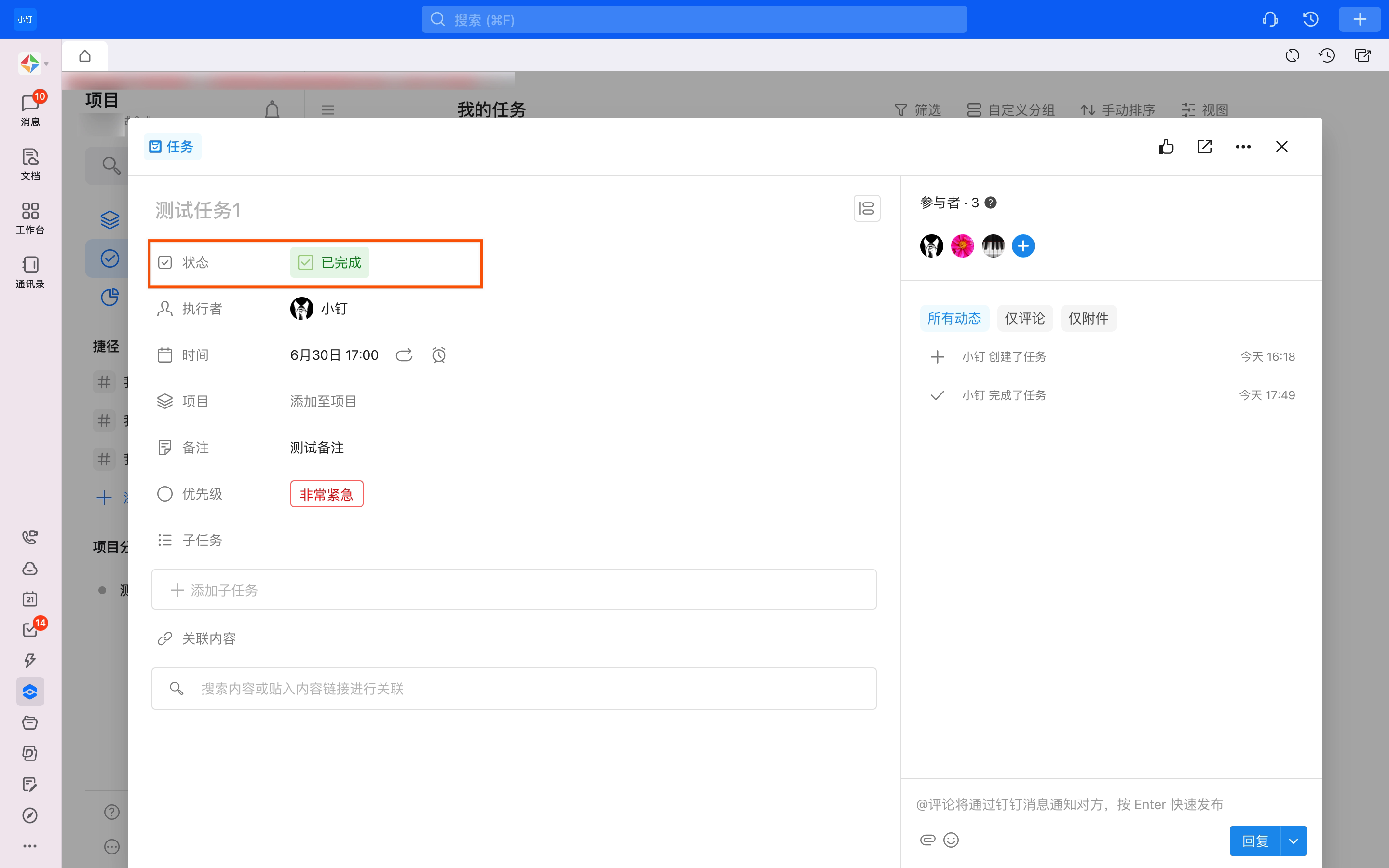Open task in new window icon
Screen dimensions: 1389x868
pos(1204,147)
